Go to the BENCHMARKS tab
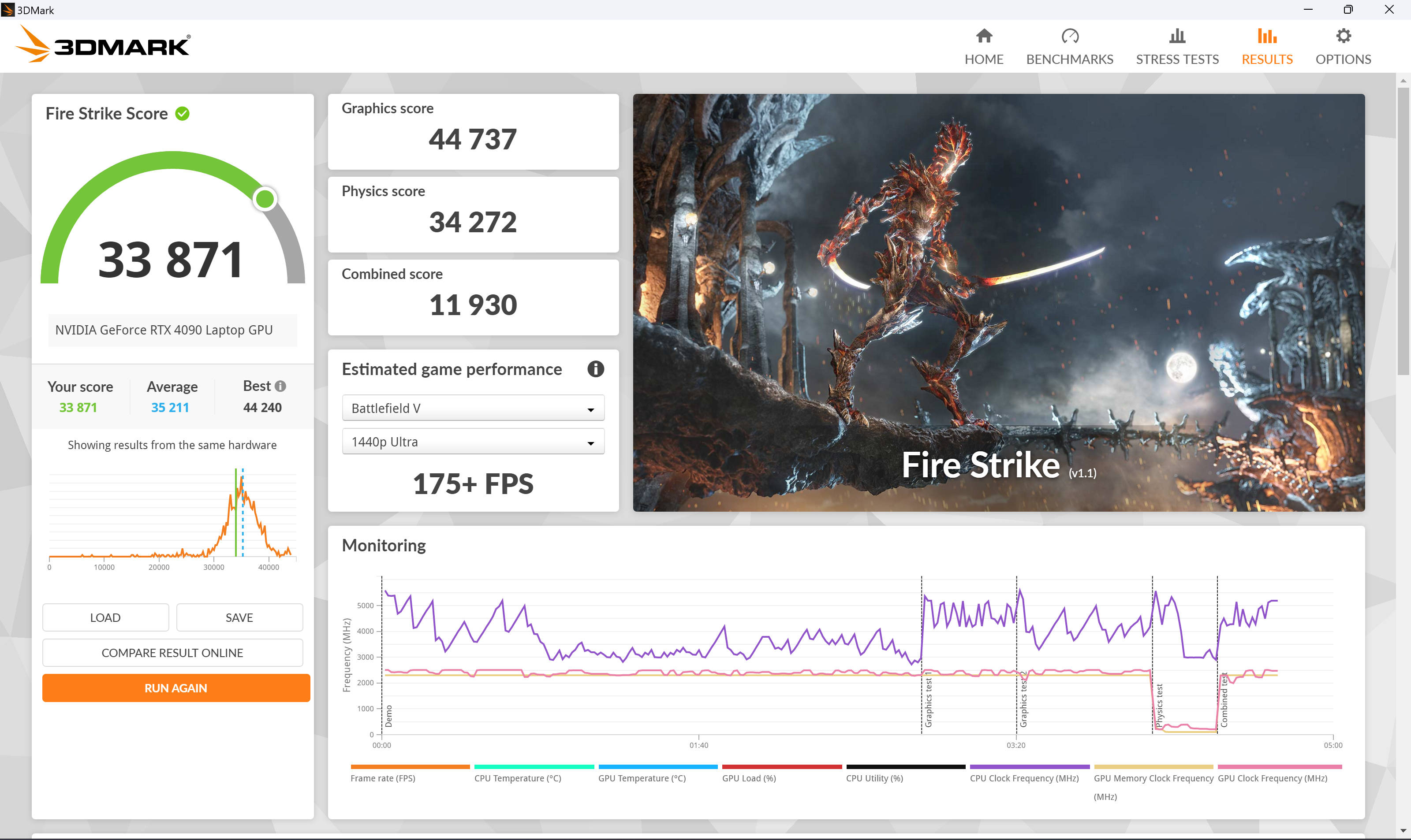This screenshot has width=1411, height=840. click(x=1070, y=47)
